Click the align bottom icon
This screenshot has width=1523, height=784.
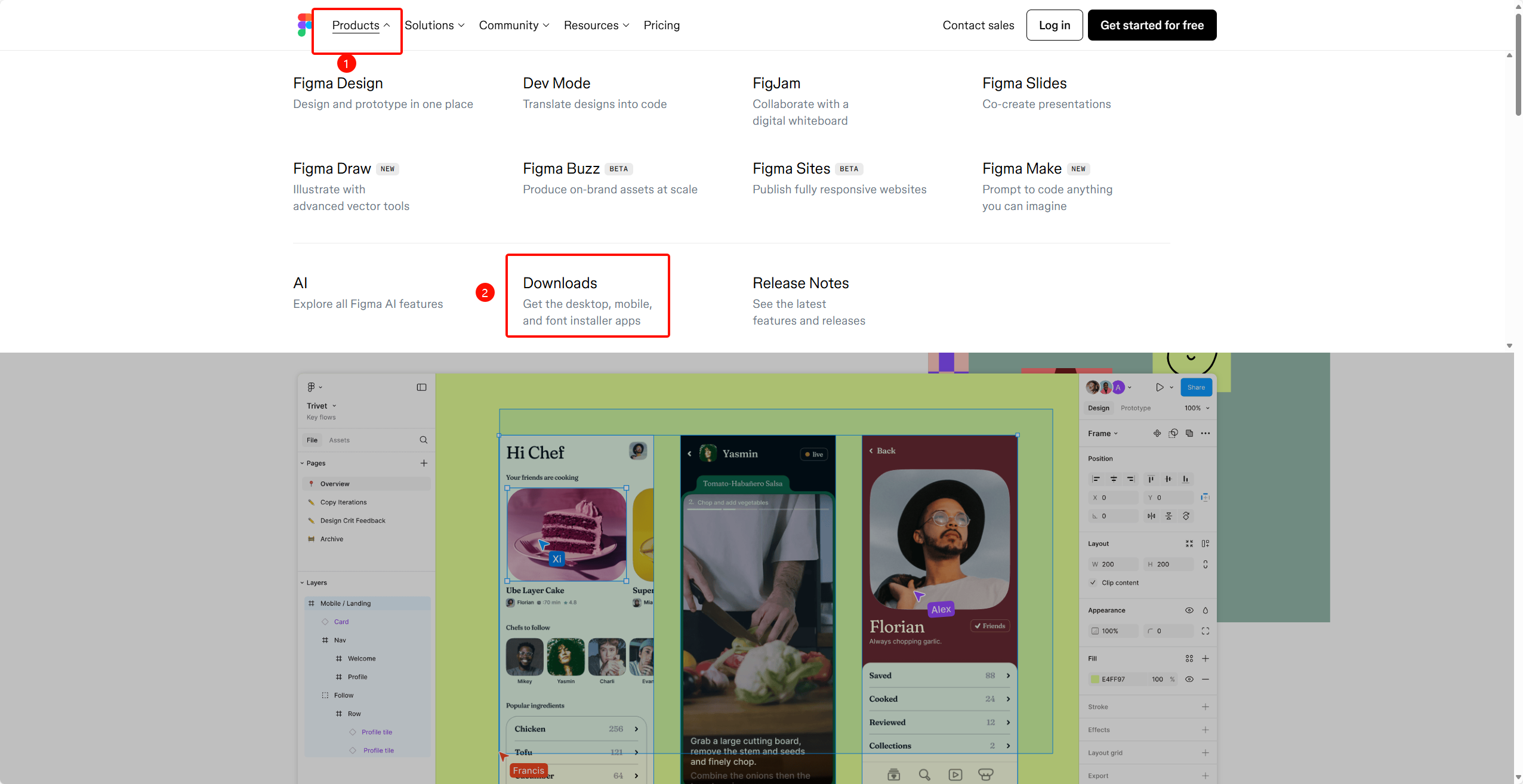point(1185,479)
